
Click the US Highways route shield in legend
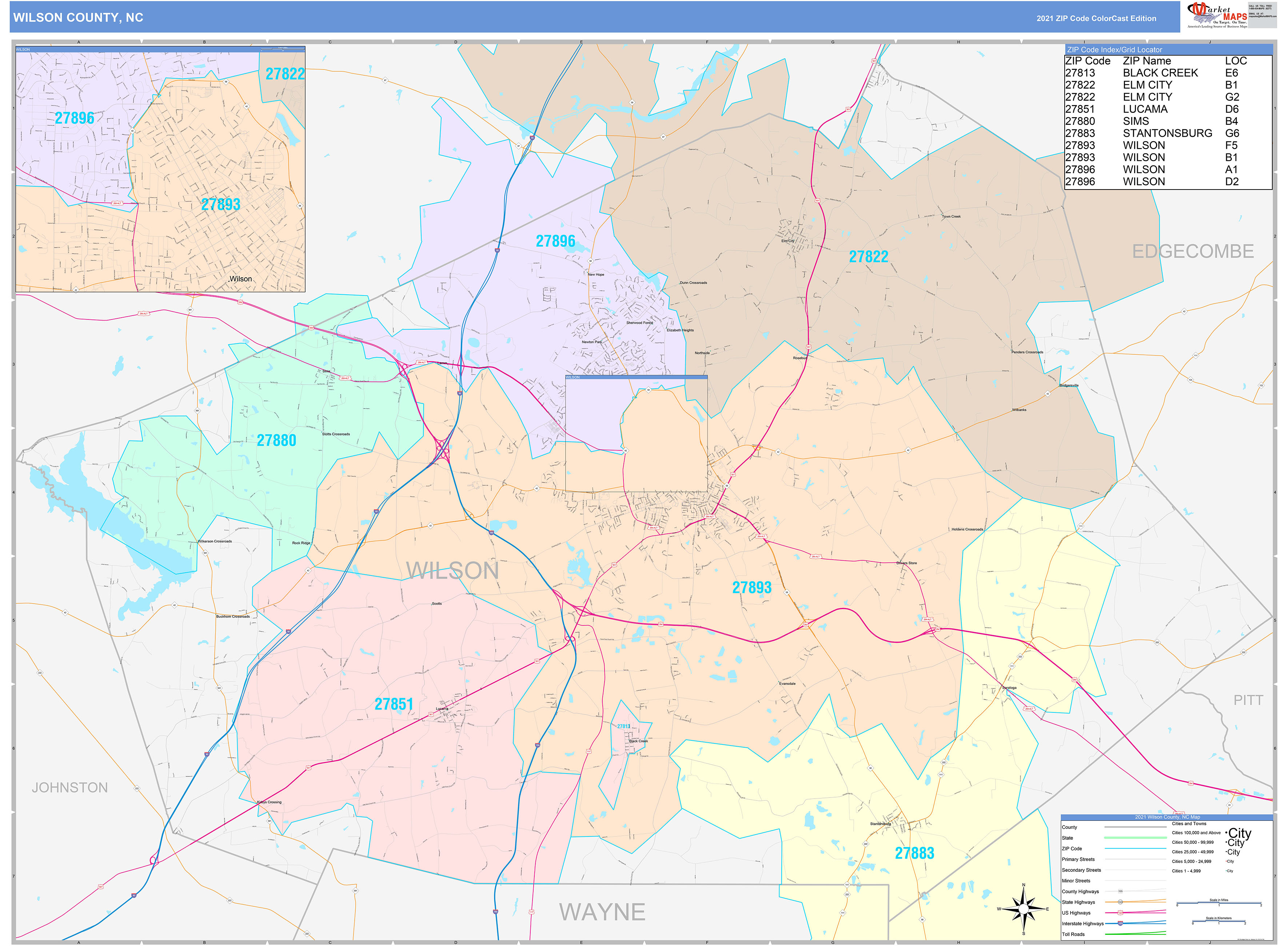tap(1120, 913)
